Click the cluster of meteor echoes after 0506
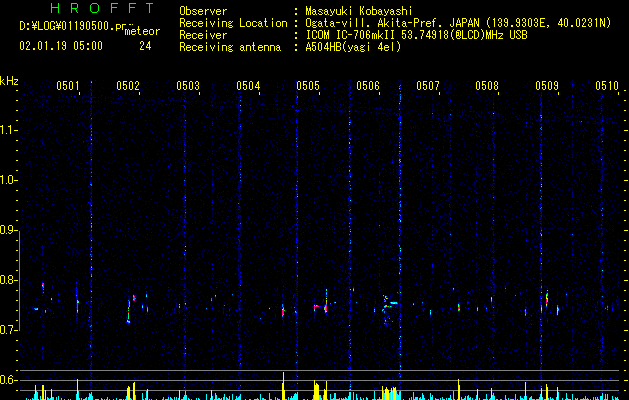The height and width of the screenshot is (400, 629). click(389, 309)
